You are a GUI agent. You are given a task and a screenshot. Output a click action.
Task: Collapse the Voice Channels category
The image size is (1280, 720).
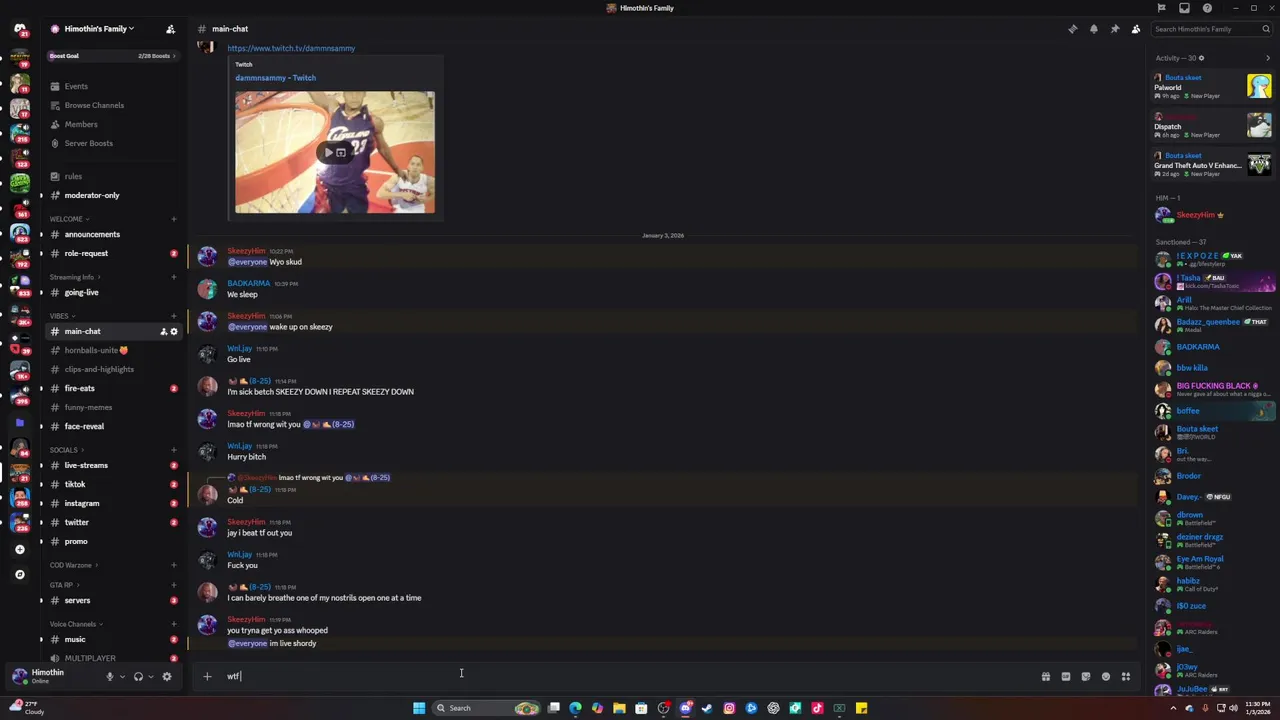click(77, 624)
